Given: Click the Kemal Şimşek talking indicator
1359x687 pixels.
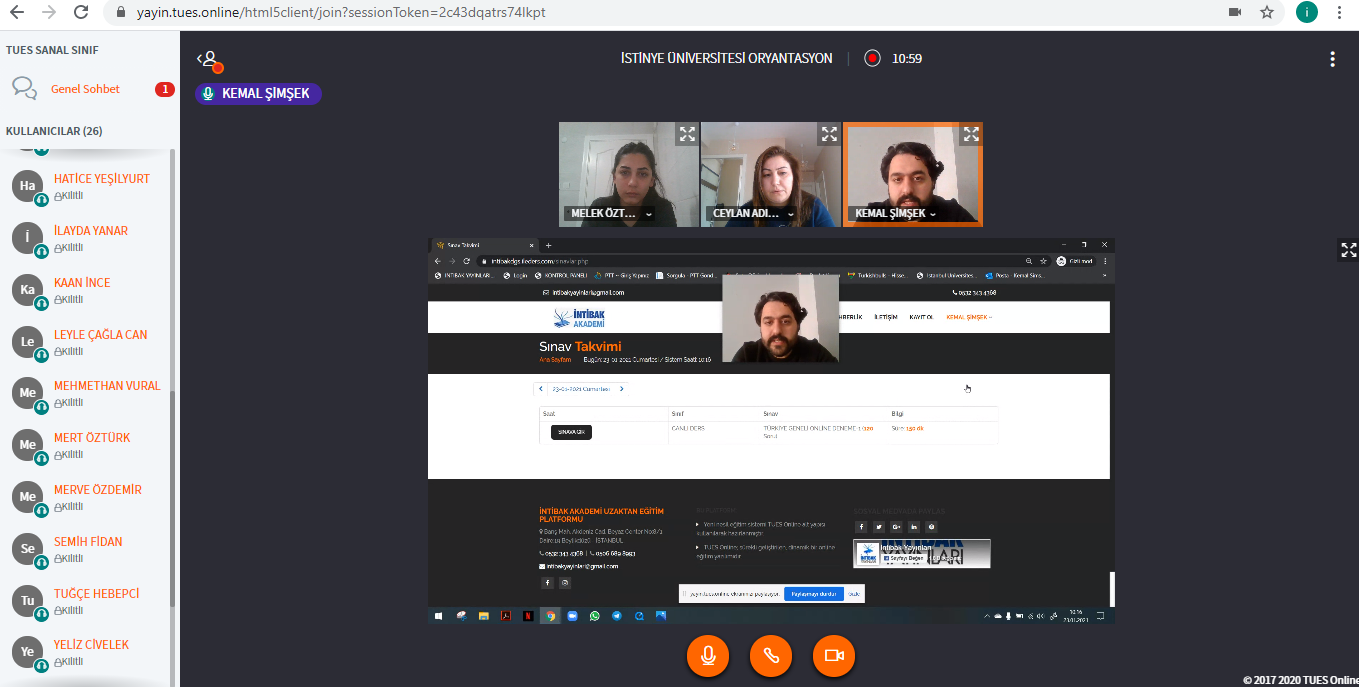Looking at the screenshot, I should (x=258, y=94).
